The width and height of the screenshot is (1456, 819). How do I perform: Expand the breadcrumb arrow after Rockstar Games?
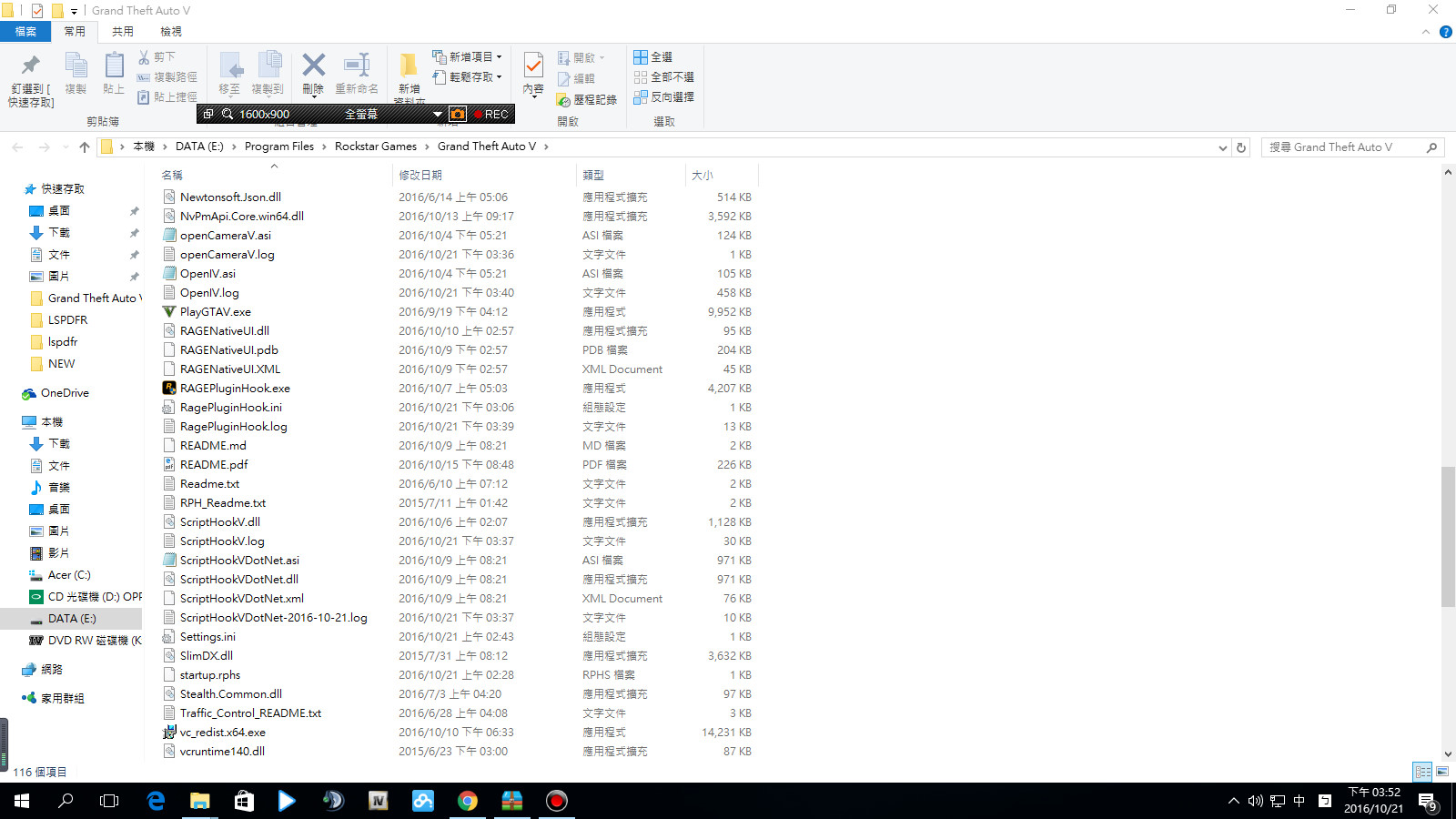tap(427, 147)
